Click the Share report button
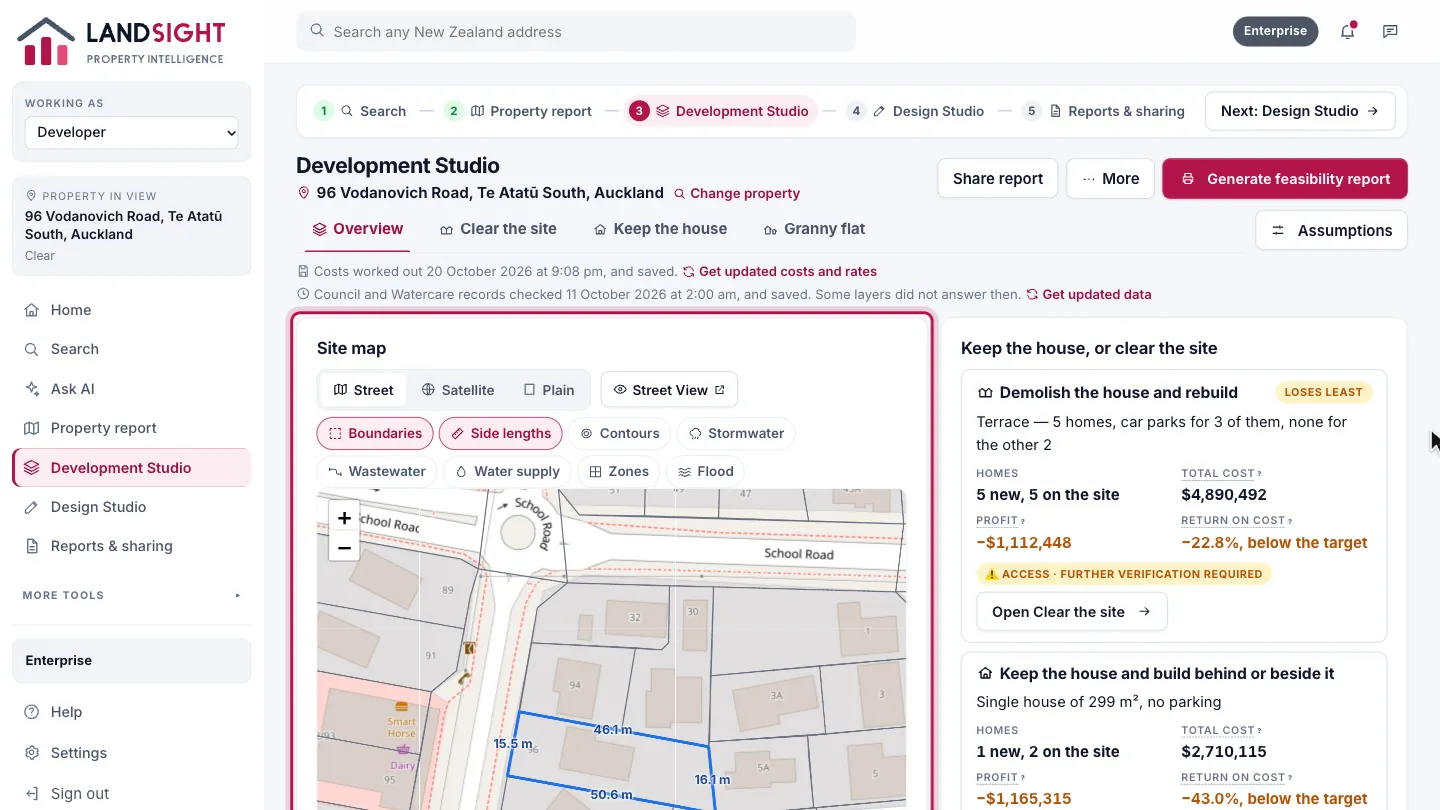 [x=997, y=179]
